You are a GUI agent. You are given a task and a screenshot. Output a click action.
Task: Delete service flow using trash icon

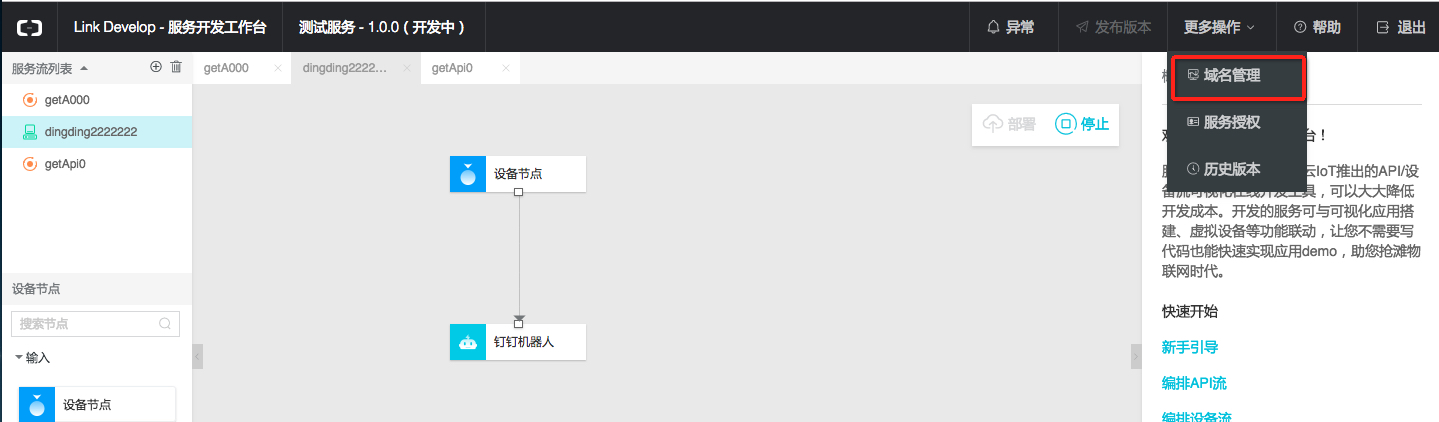176,67
